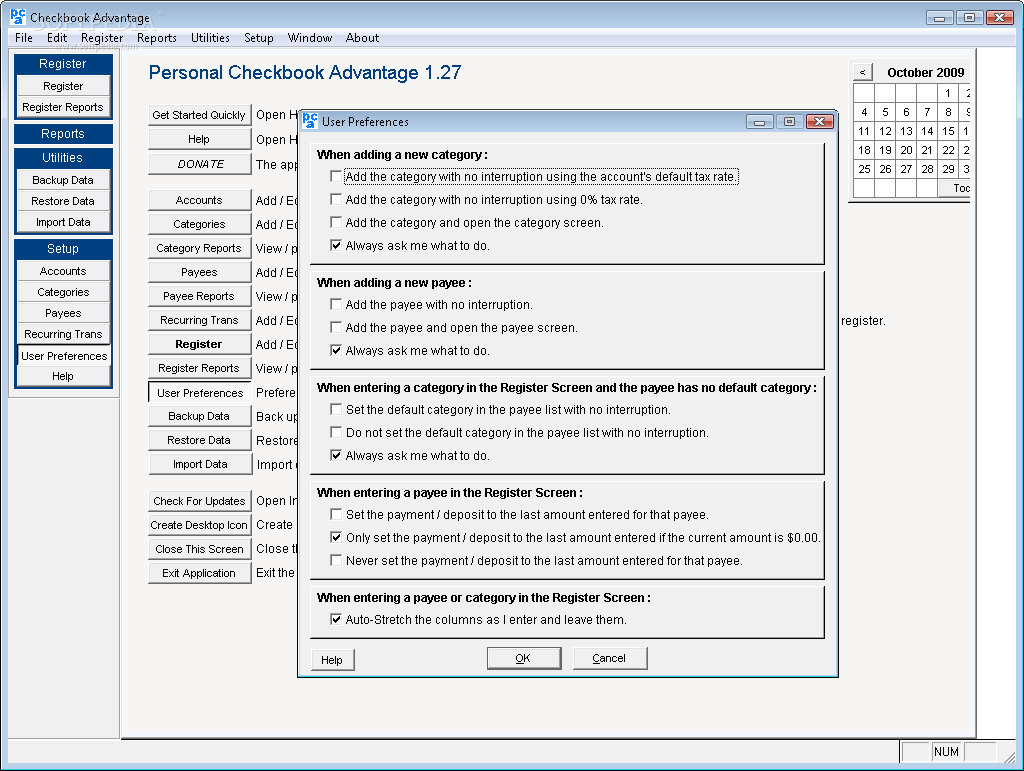Click Backup Data in sidebar Utilities

pos(63,180)
